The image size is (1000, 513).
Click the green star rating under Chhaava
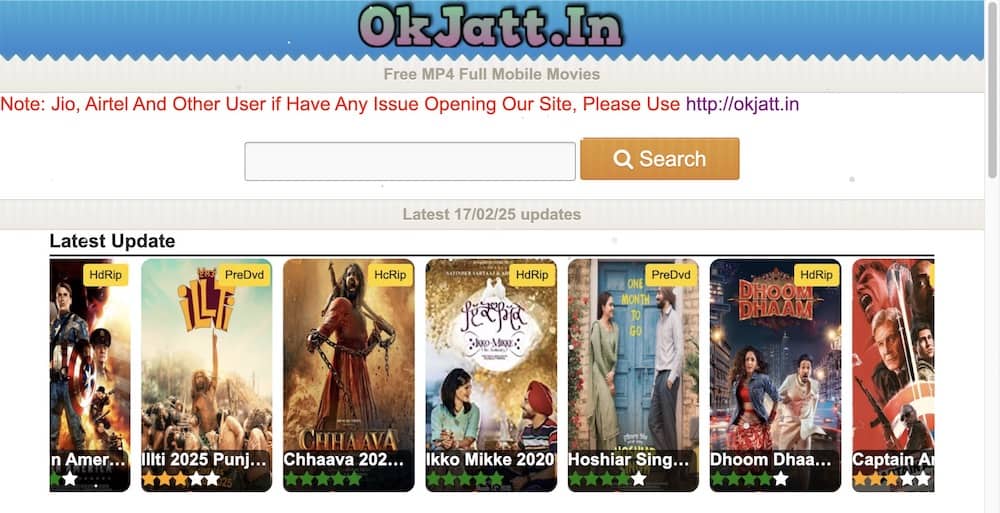tap(323, 479)
